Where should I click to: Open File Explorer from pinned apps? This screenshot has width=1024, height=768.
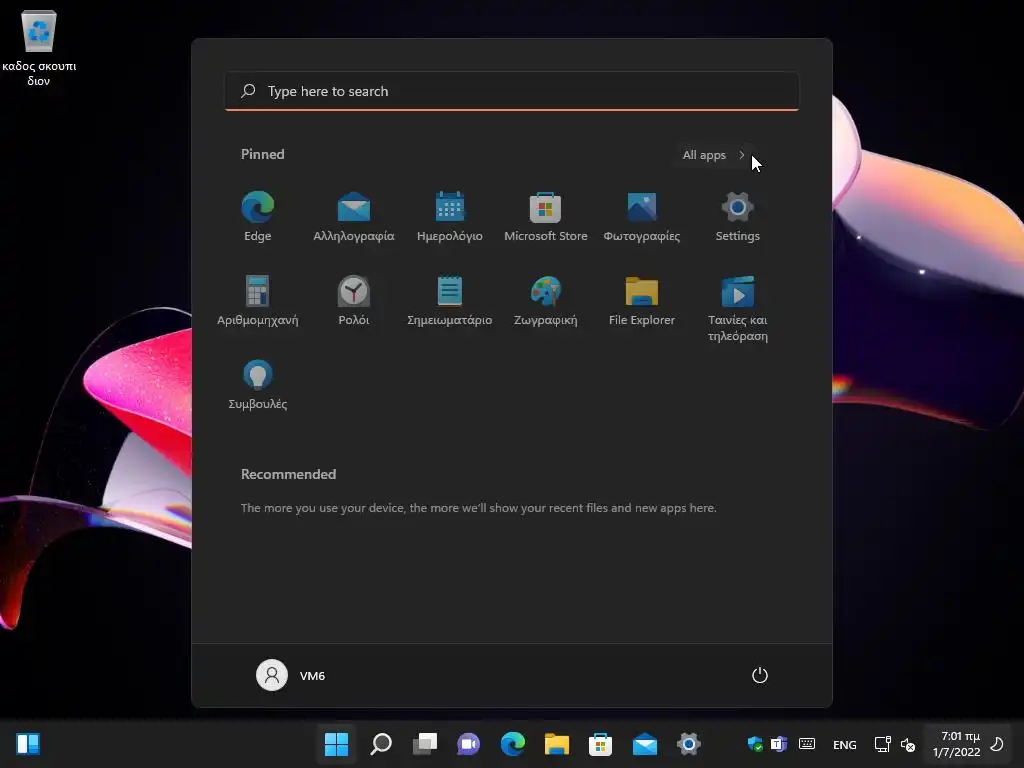click(x=641, y=301)
